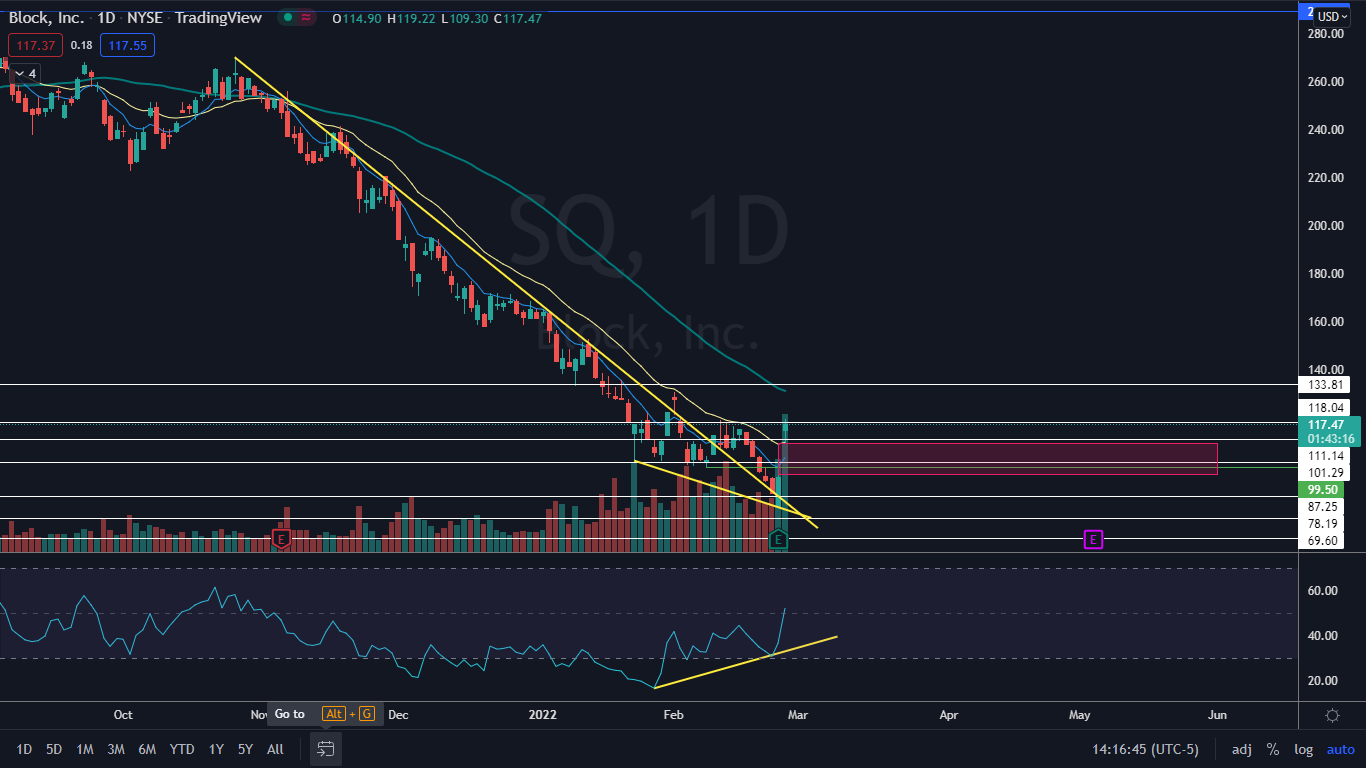The image size is (1366, 768).
Task: Click the 101.29 price label
Action: 1323,472
